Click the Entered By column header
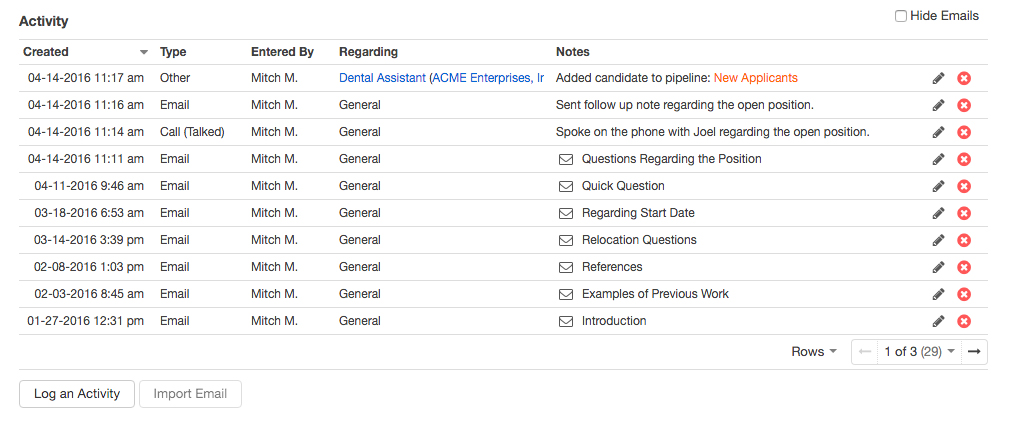Screen dimensions: 1010x425 (x=282, y=52)
